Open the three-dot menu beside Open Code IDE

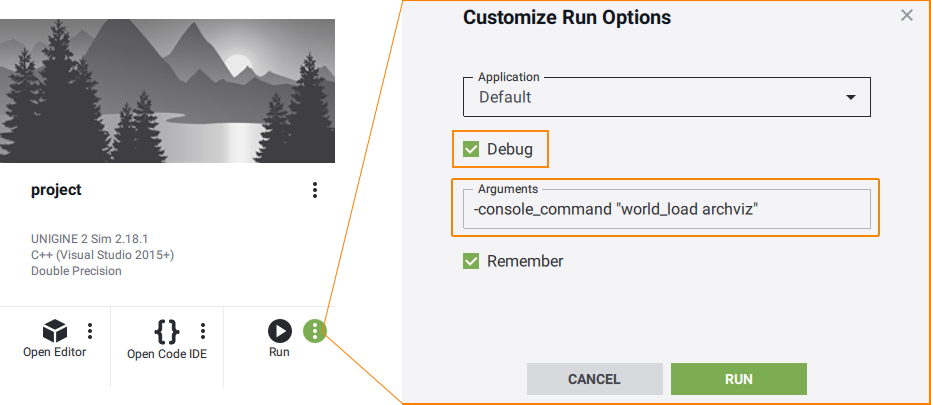[x=203, y=331]
